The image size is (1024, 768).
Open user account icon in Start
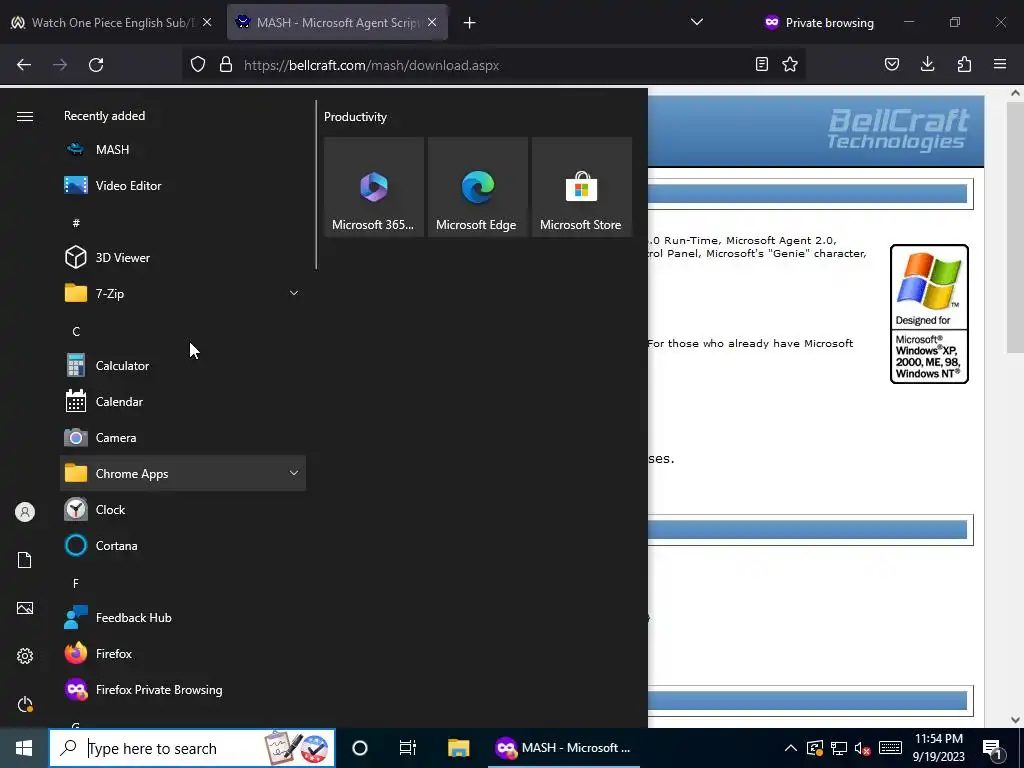click(x=25, y=512)
